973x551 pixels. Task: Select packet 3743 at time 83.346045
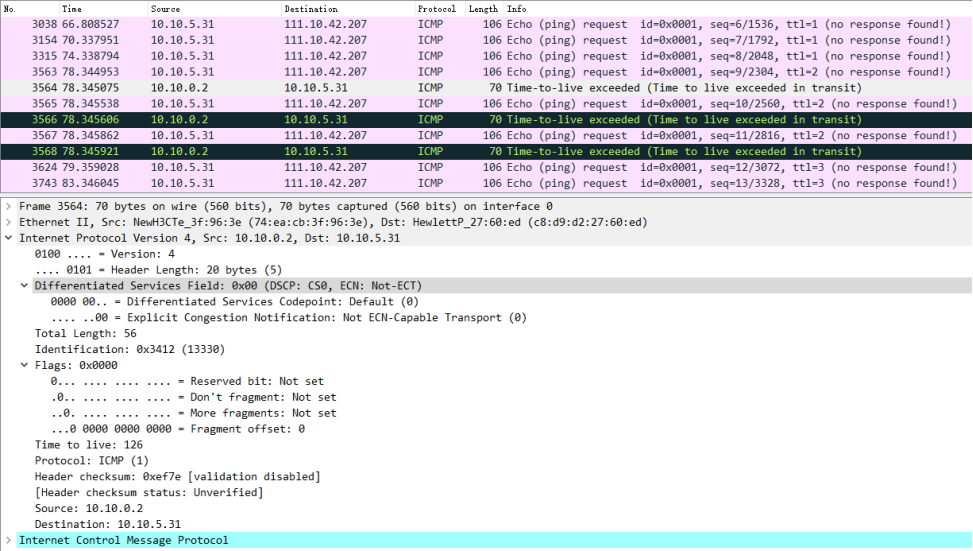pyautogui.click(x=486, y=183)
